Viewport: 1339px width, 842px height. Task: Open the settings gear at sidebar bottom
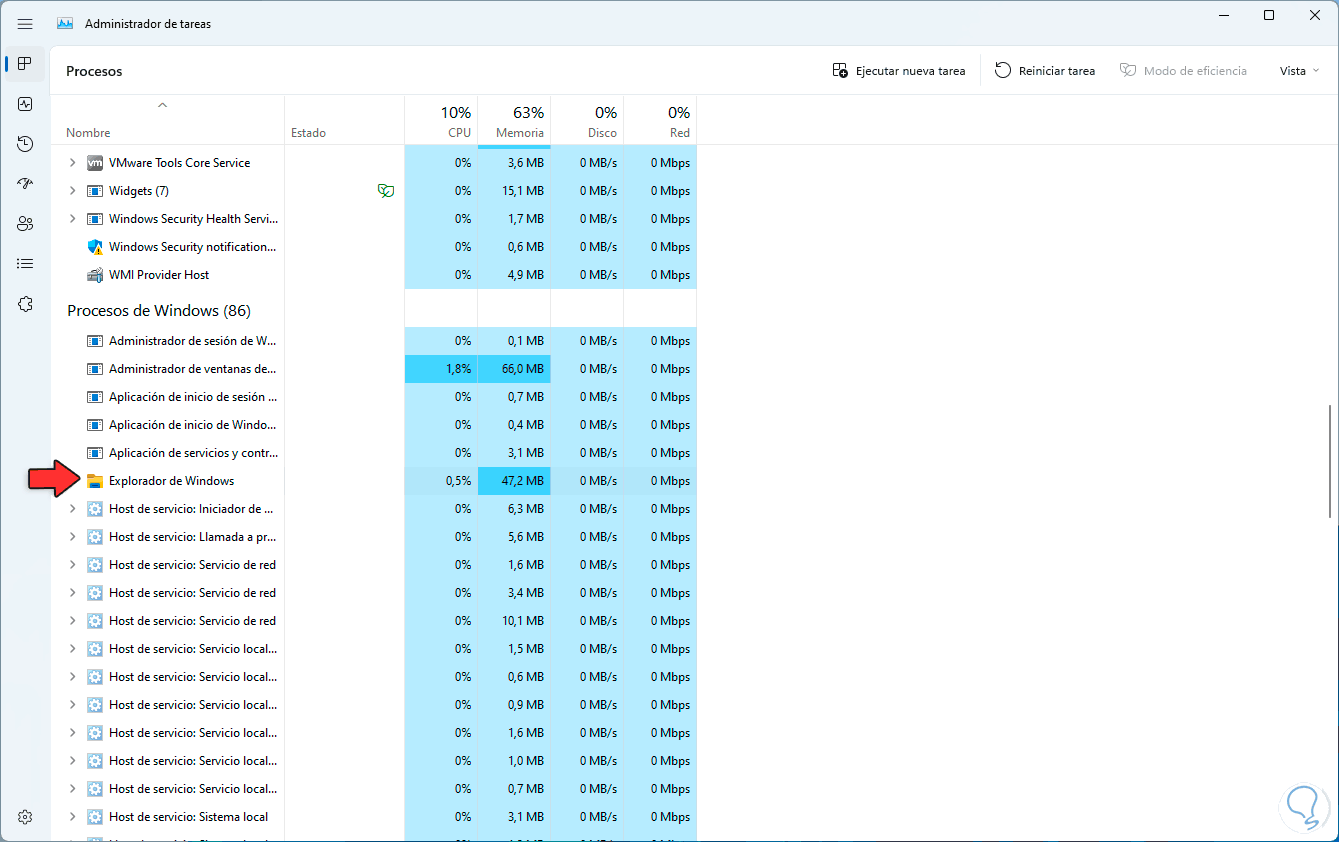(x=25, y=817)
